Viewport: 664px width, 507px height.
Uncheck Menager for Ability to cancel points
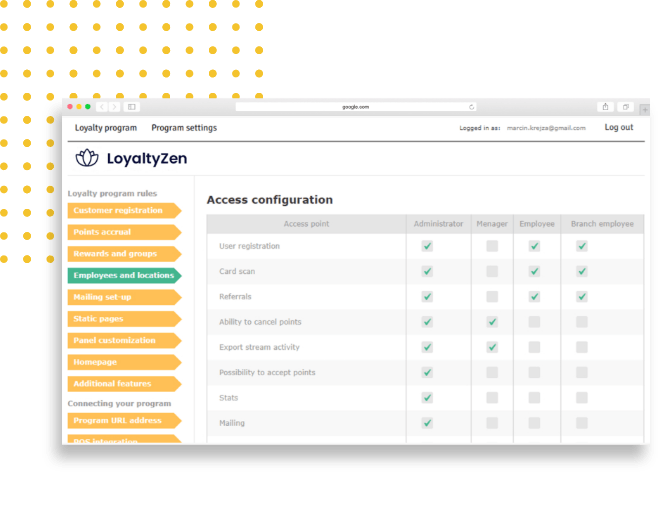492,322
